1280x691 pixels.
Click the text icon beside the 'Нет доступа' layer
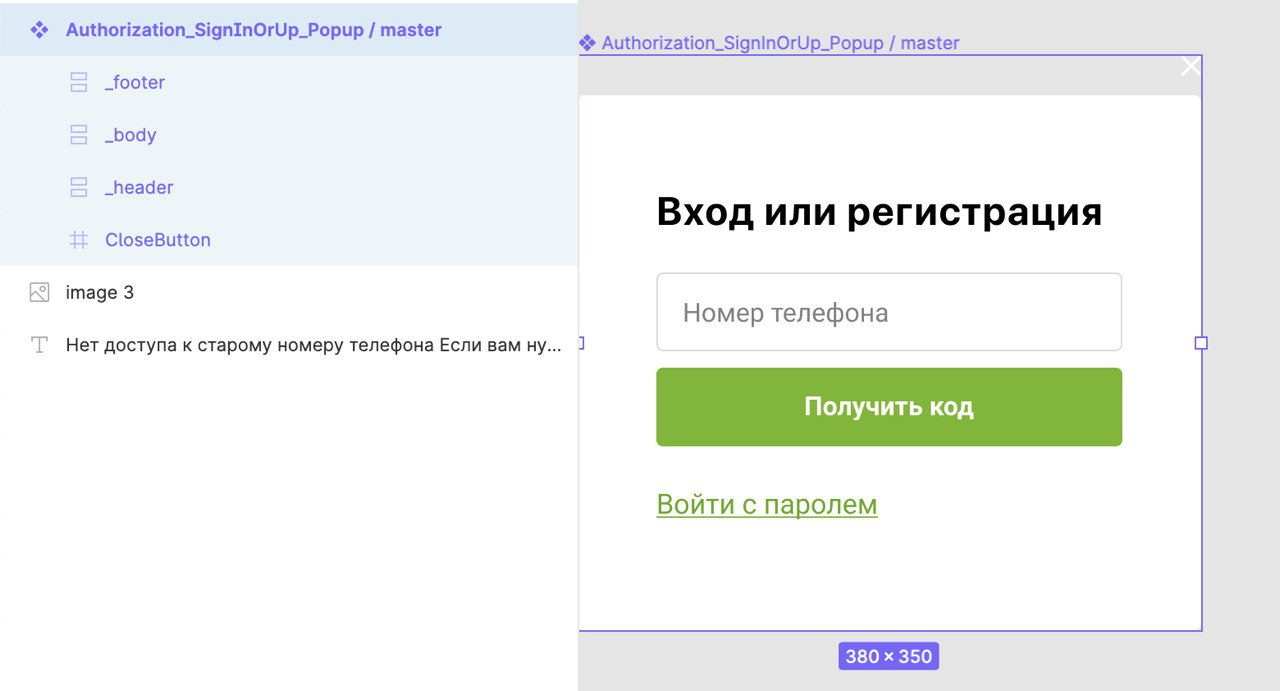click(39, 345)
